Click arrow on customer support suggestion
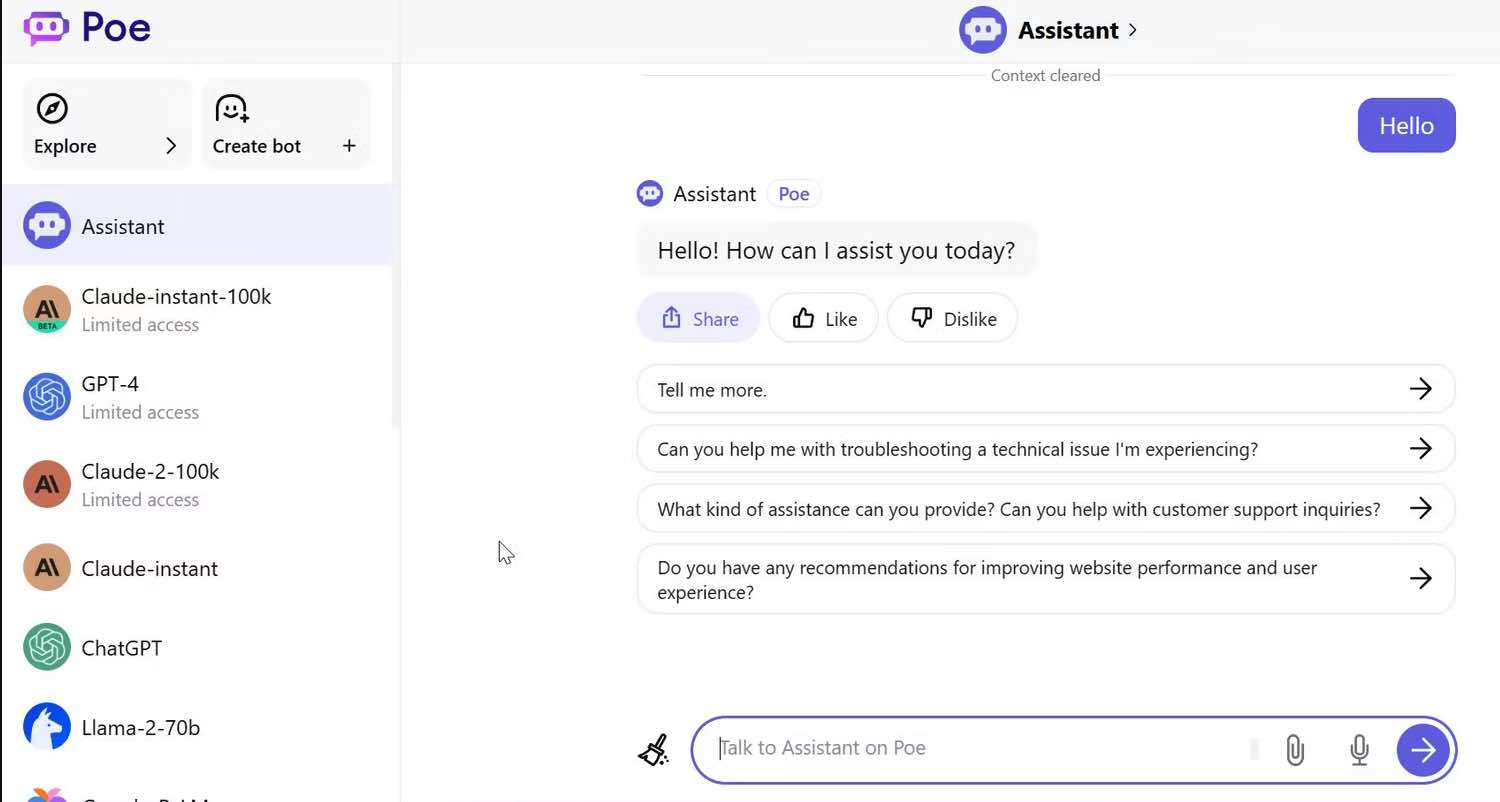The image size is (1500, 802). pos(1420,509)
